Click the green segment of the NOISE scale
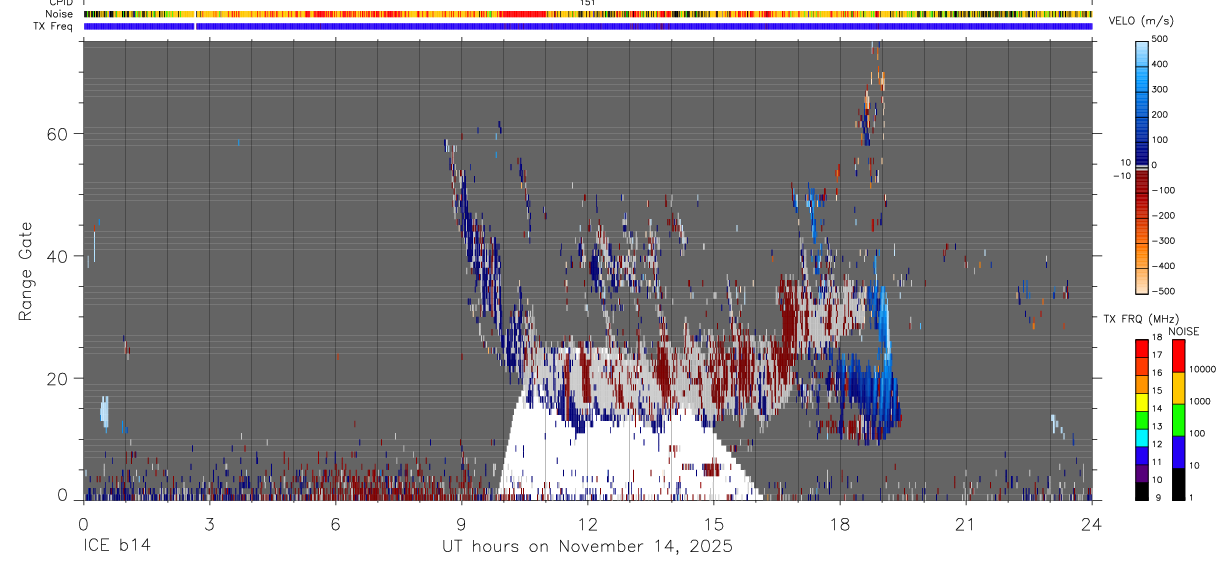1228x567 pixels. [x=1177, y=418]
